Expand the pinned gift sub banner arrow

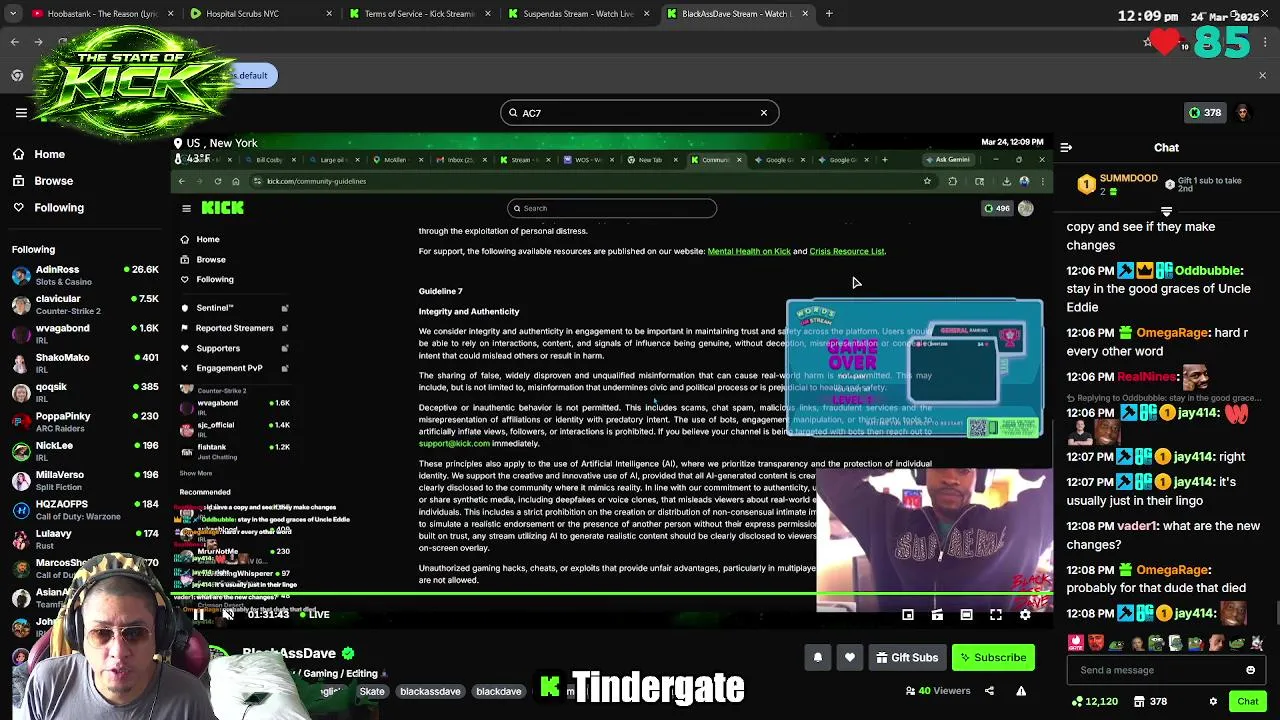click(x=1166, y=212)
